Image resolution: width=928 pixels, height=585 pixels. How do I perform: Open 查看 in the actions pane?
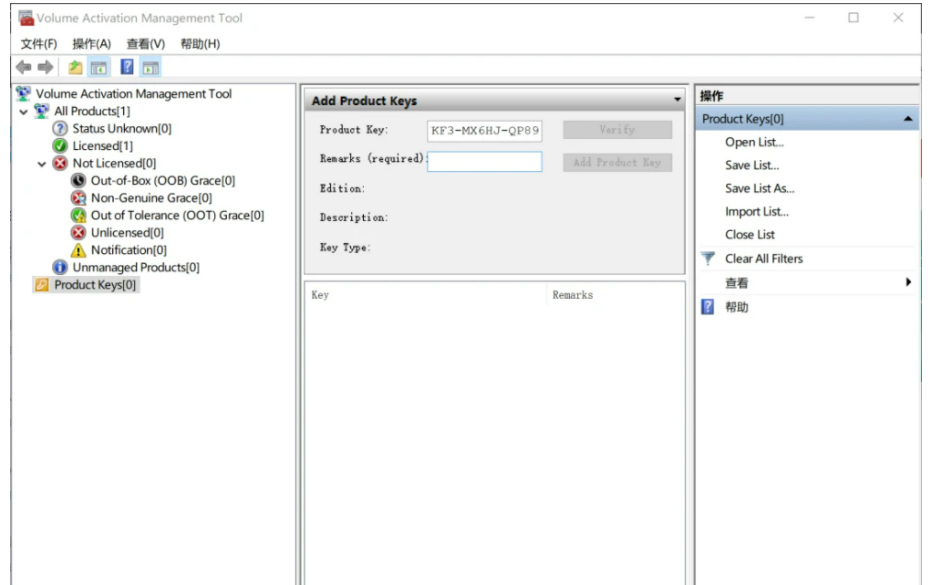(736, 283)
